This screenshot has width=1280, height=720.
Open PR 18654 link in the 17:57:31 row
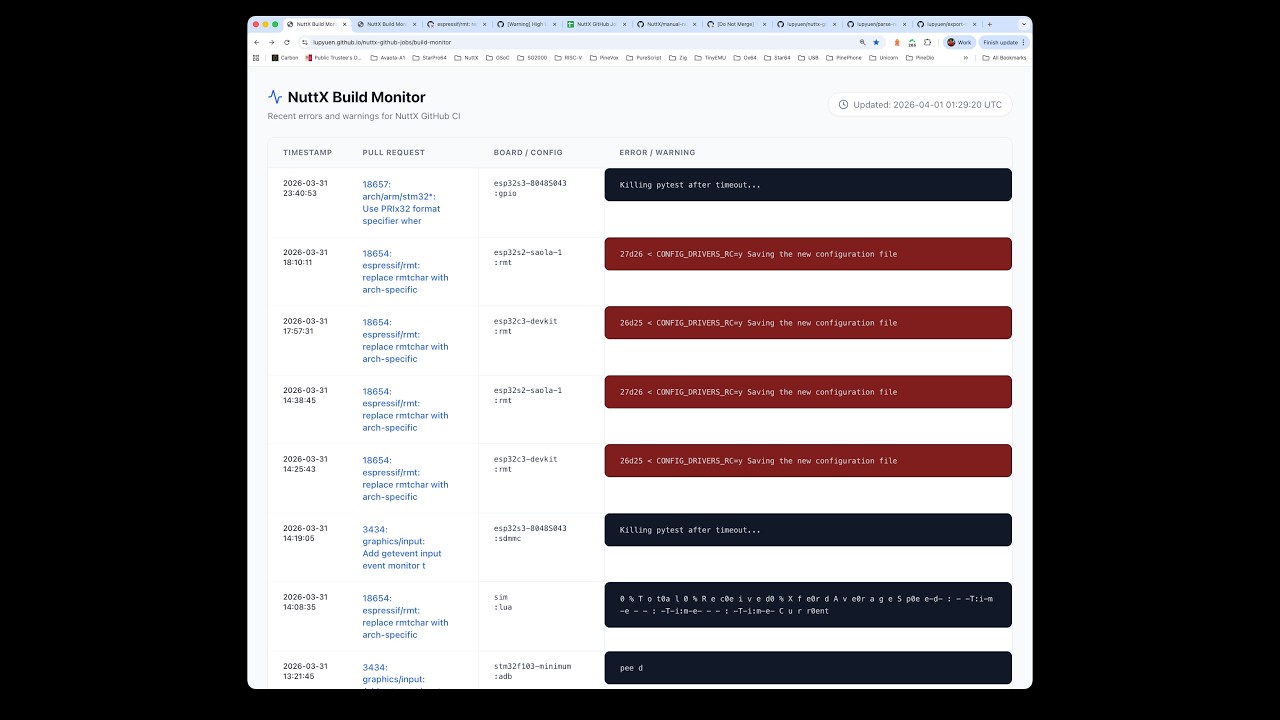(405, 340)
